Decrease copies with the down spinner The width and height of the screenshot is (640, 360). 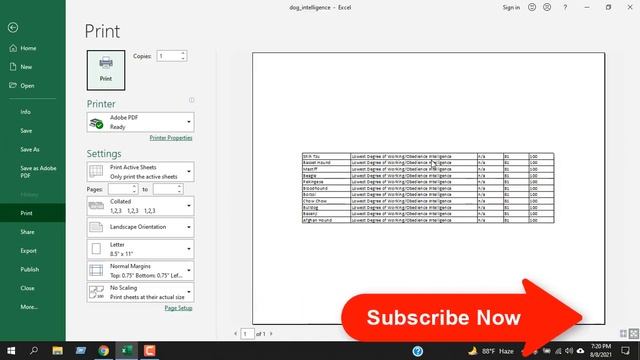point(183,59)
